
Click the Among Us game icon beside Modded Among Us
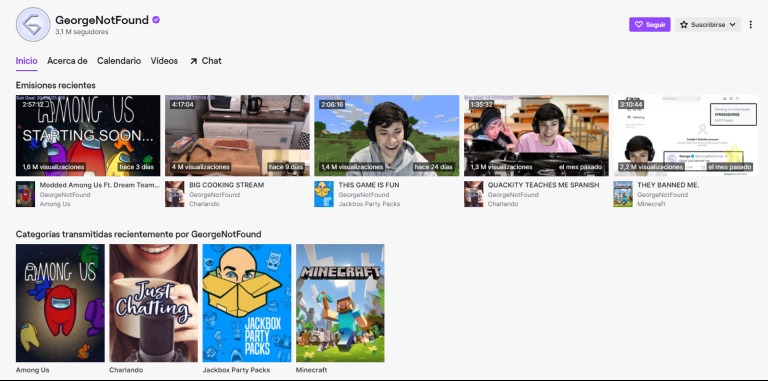(x=25, y=194)
